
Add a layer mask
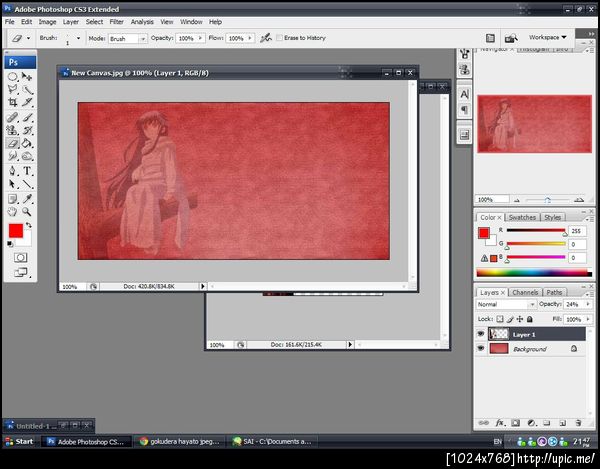tap(515, 423)
